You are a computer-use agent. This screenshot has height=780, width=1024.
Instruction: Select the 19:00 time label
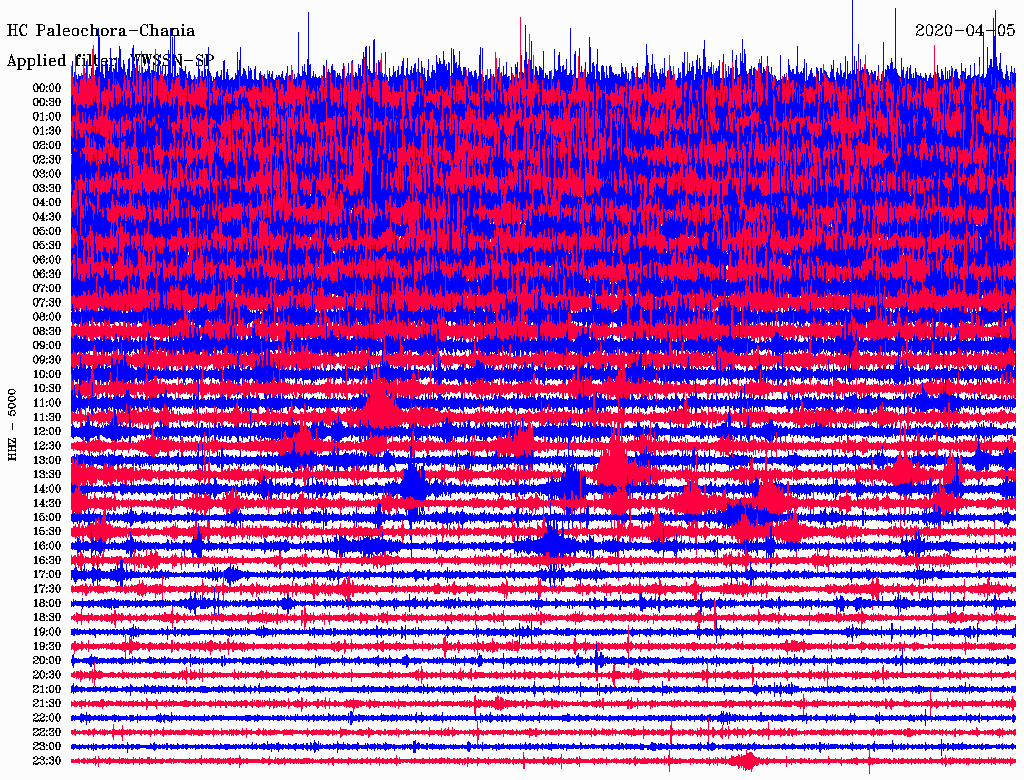tap(47, 632)
